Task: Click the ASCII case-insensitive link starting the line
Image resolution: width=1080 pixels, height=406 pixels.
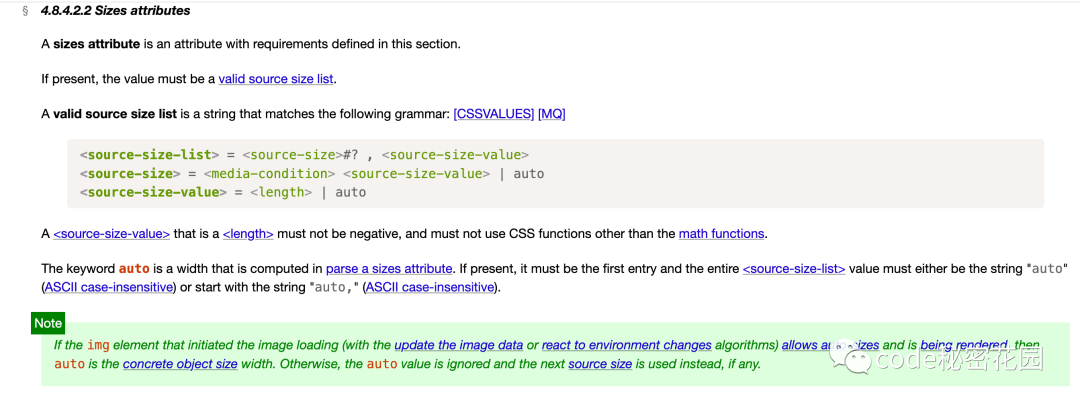Action: point(108,287)
